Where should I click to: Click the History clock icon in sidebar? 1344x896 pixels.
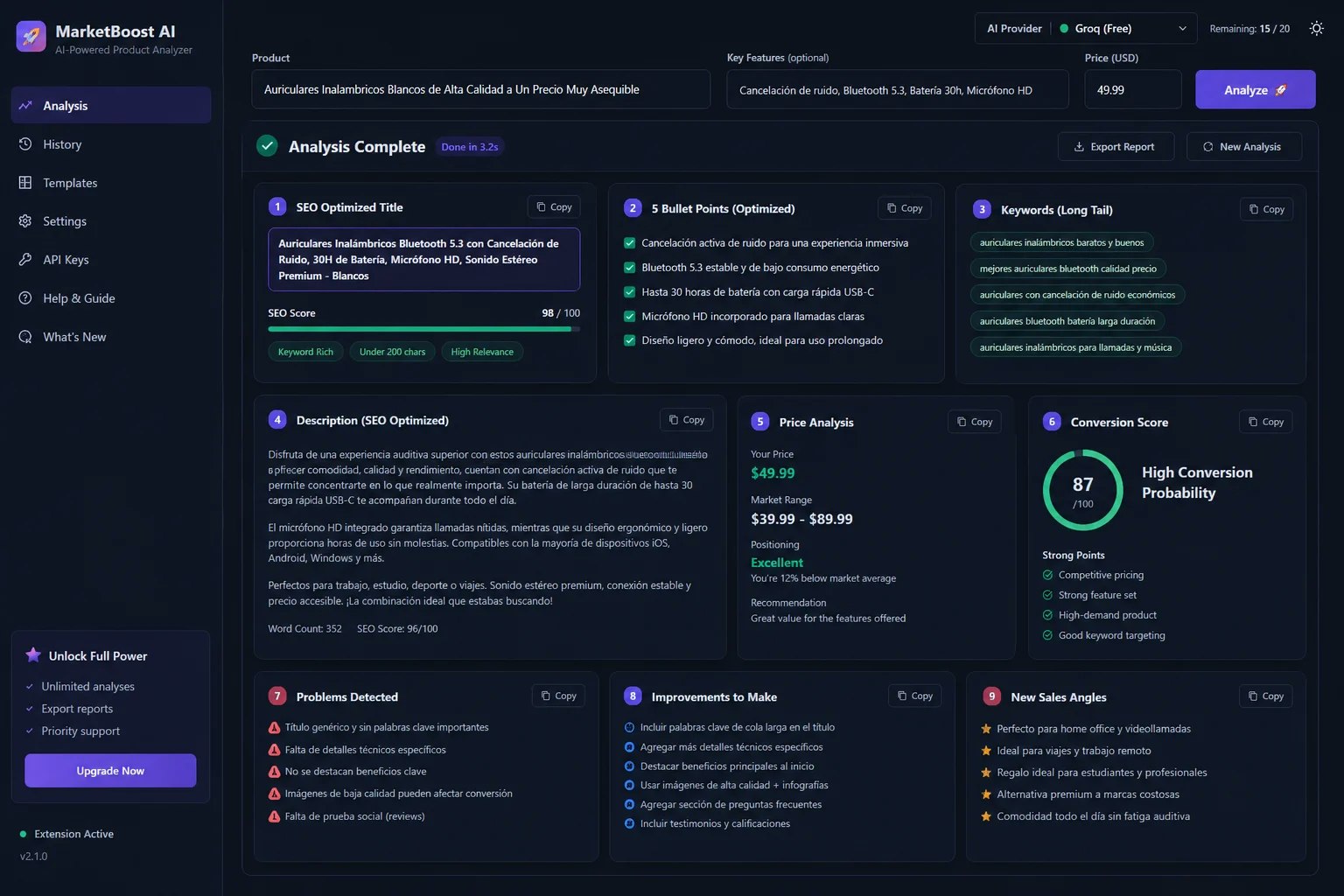(x=25, y=144)
